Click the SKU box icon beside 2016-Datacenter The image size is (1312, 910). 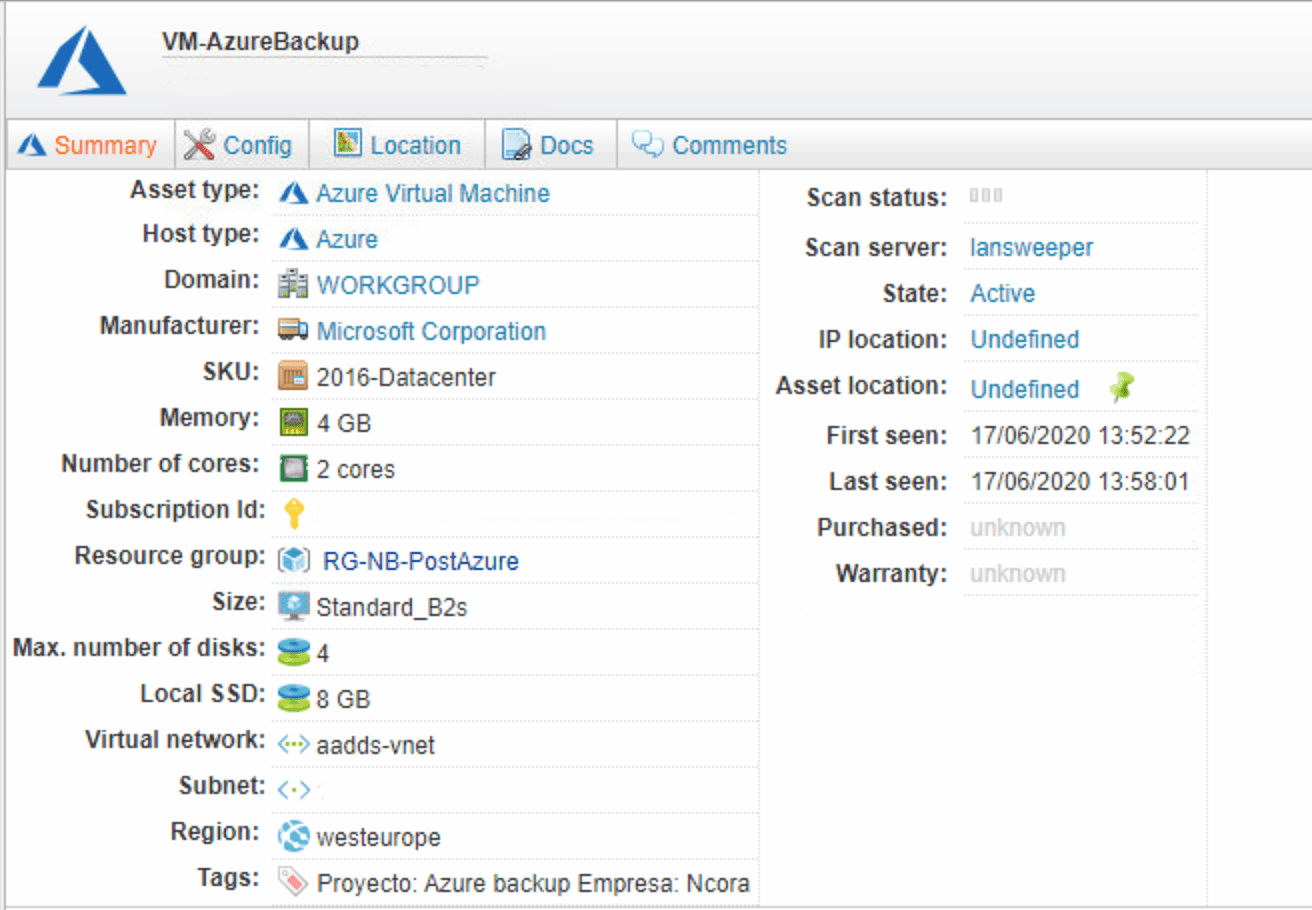[x=293, y=377]
